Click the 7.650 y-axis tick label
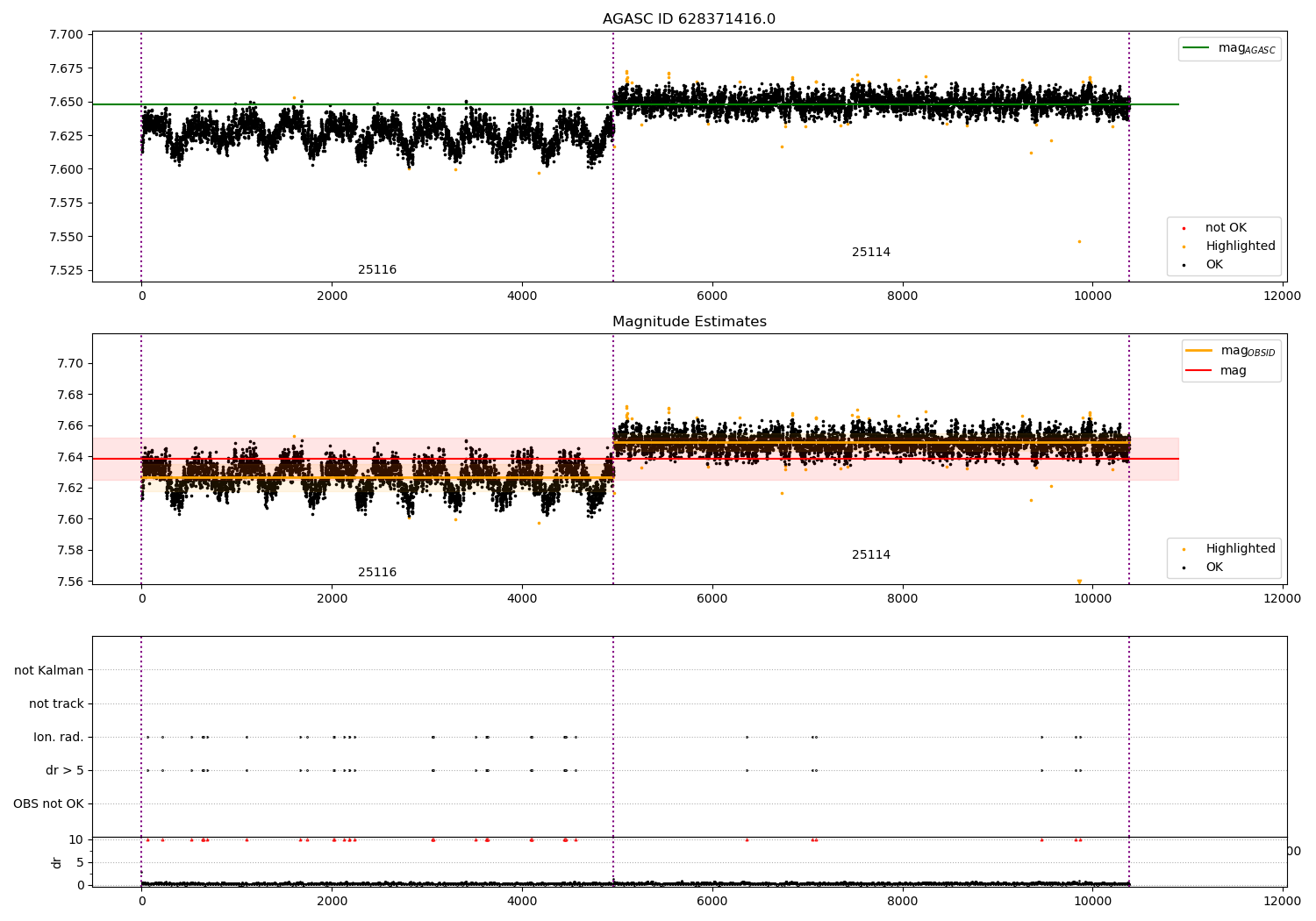The height and width of the screenshot is (921, 1316). coord(66,102)
